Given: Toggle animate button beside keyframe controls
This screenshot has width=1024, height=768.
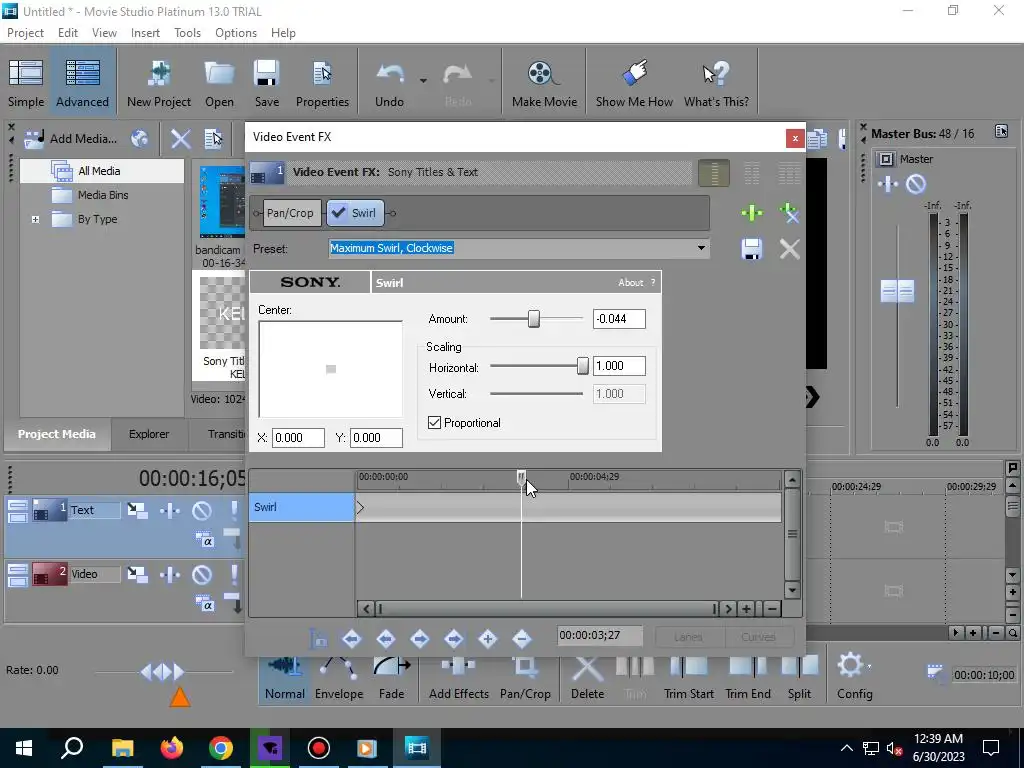Looking at the screenshot, I should pos(318,639).
